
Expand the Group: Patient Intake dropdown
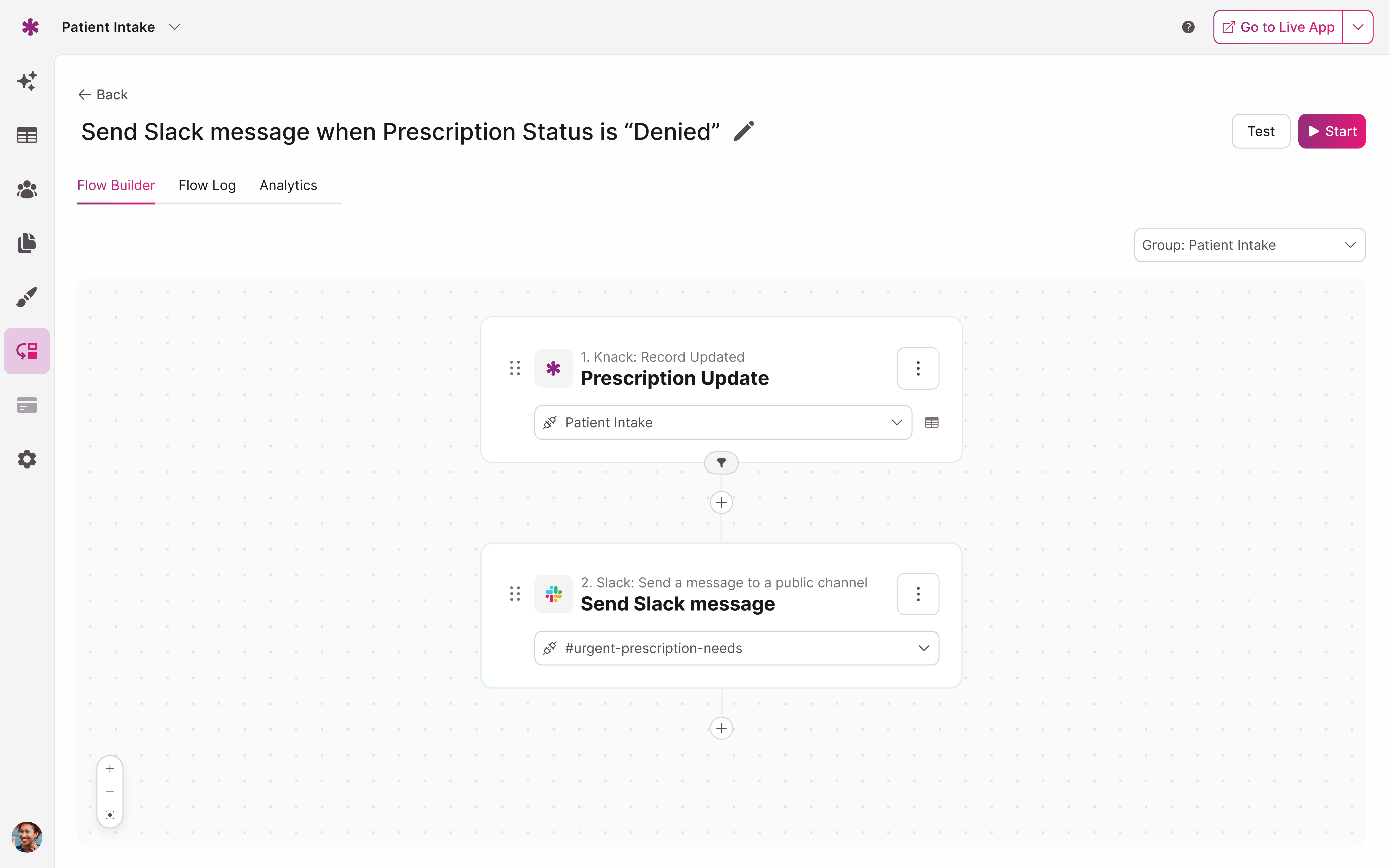click(1250, 245)
